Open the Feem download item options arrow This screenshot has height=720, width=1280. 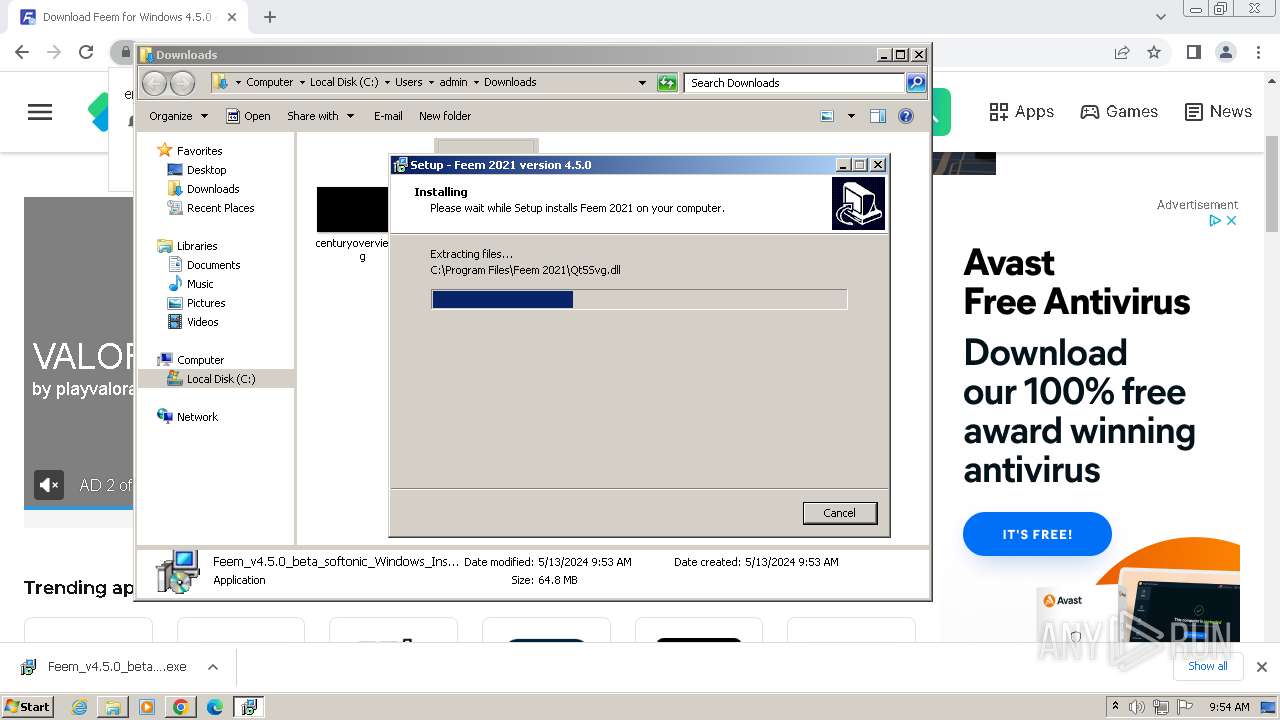click(x=213, y=667)
